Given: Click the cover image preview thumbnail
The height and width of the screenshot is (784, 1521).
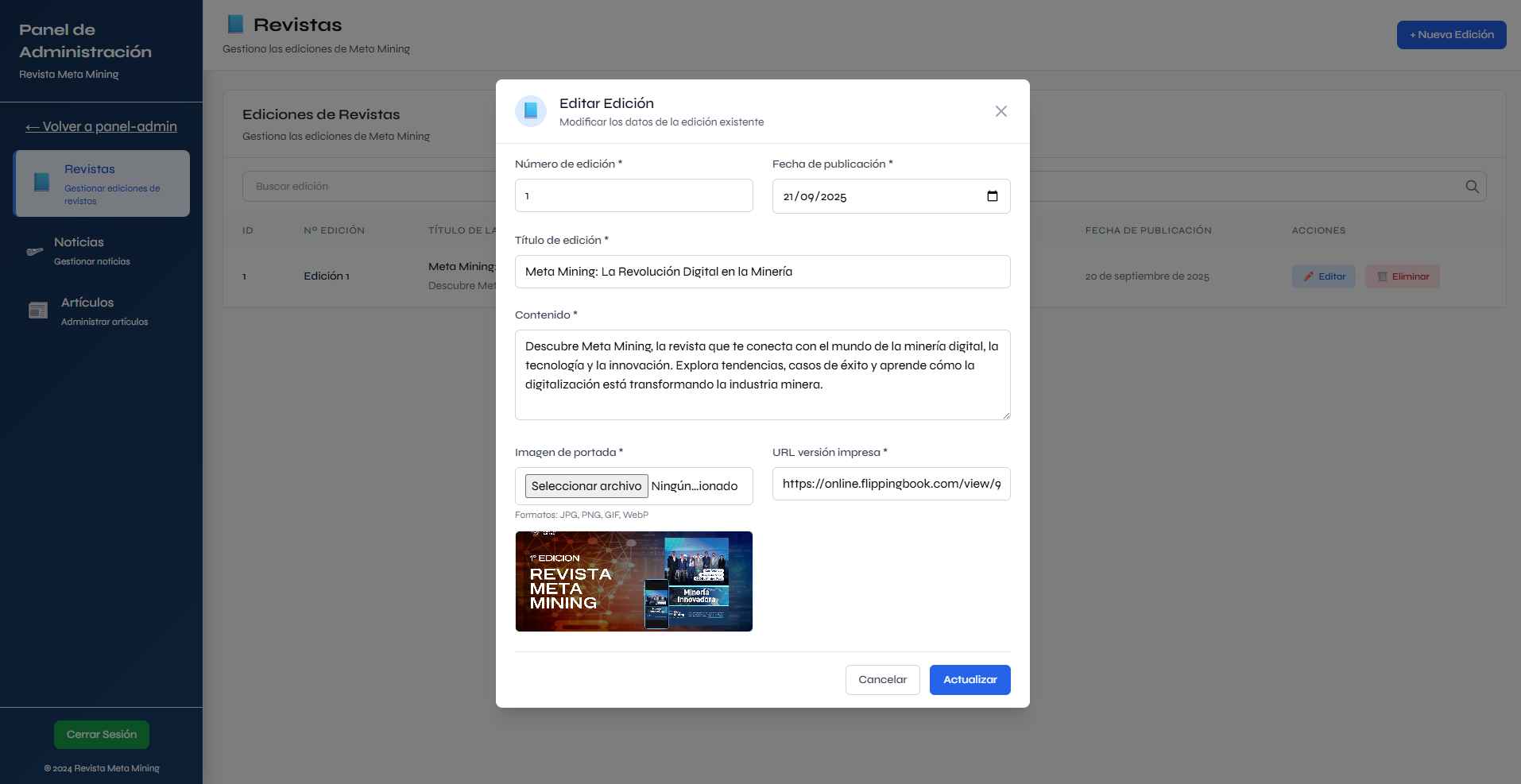Looking at the screenshot, I should [x=634, y=581].
